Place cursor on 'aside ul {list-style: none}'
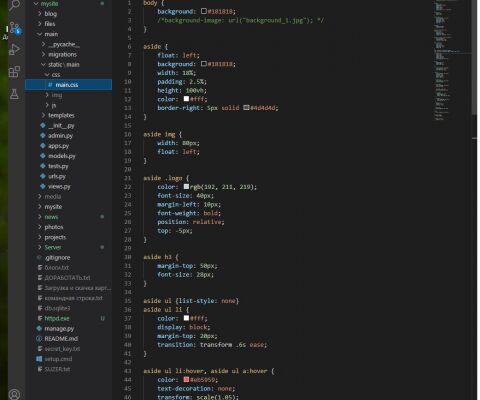 191,301
